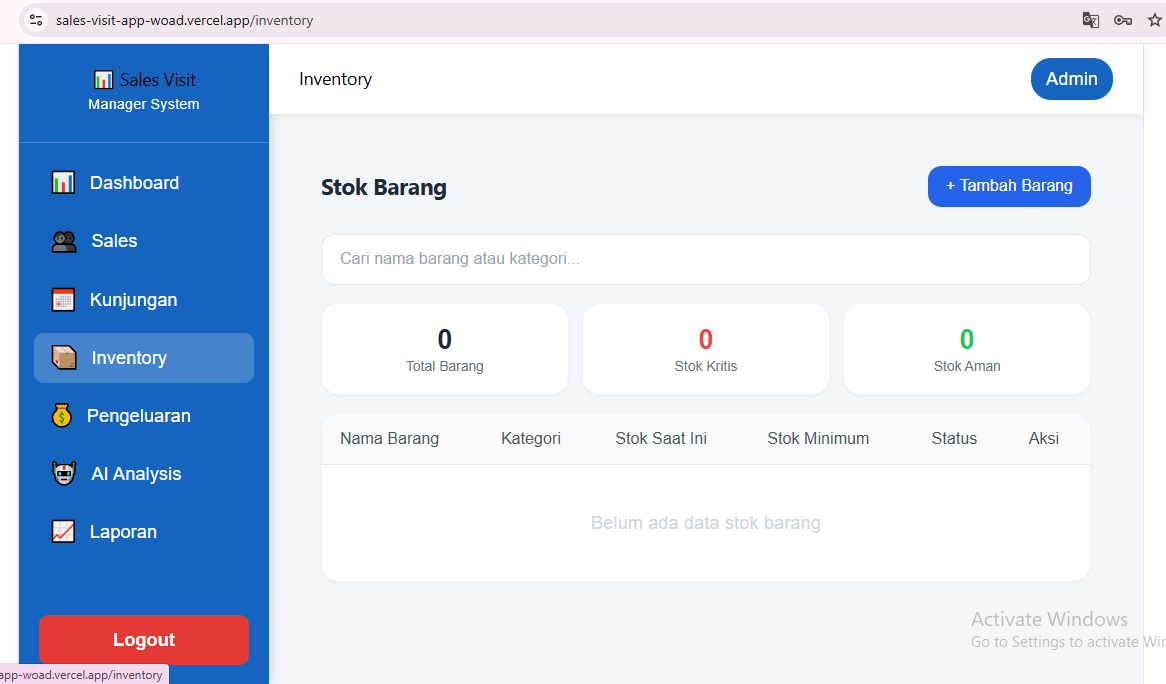The image size is (1166, 684).
Task: Click the red Logout button
Action: (x=144, y=639)
